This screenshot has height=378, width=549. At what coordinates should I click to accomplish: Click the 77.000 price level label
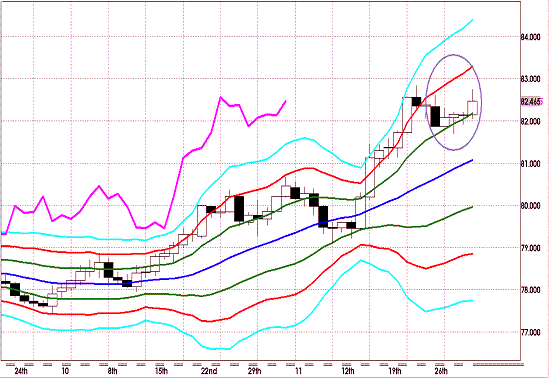click(531, 332)
